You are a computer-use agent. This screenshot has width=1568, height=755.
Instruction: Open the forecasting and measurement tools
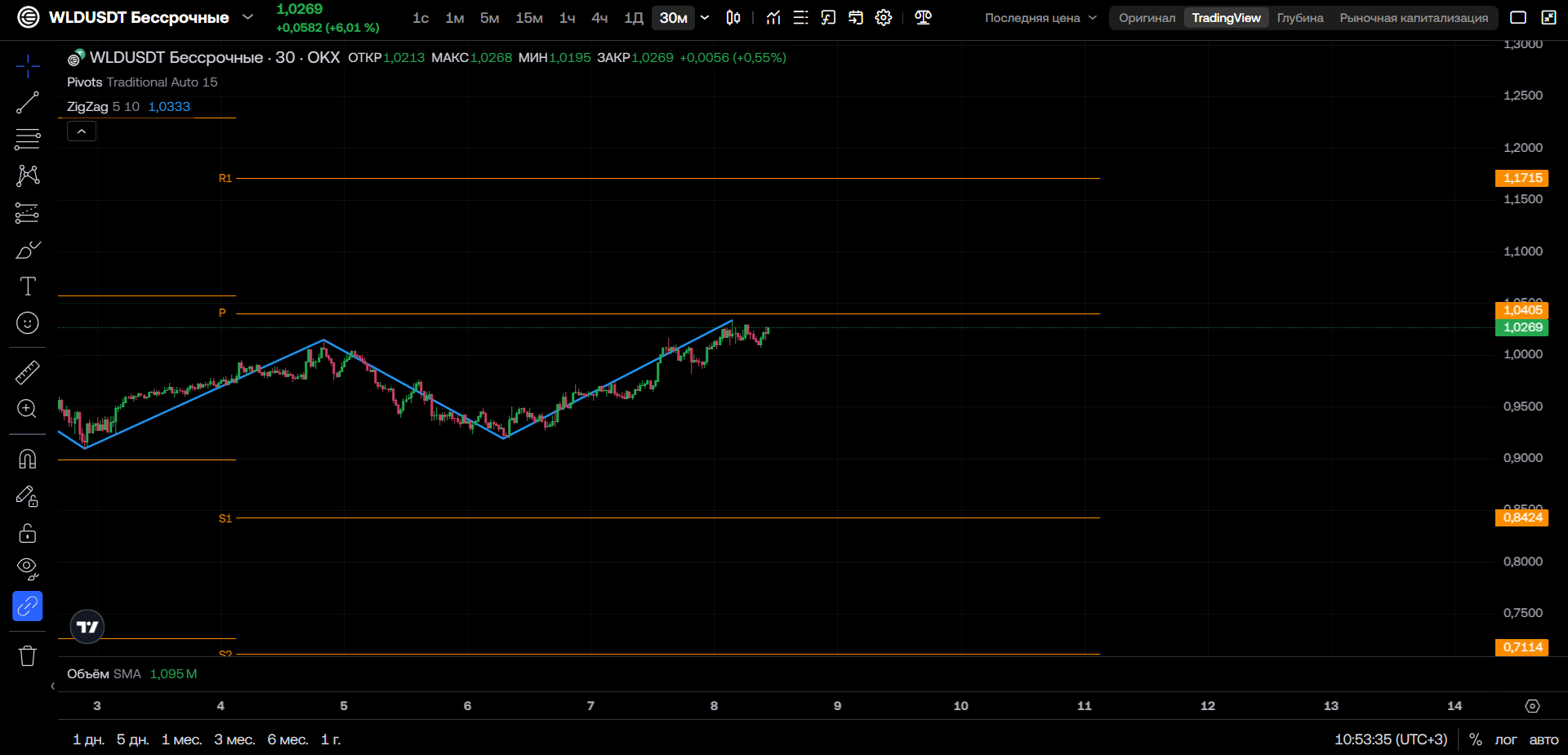[x=28, y=213]
